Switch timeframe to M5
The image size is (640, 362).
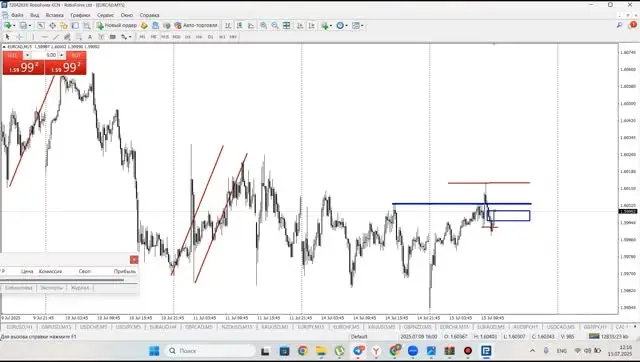[x=153, y=37]
